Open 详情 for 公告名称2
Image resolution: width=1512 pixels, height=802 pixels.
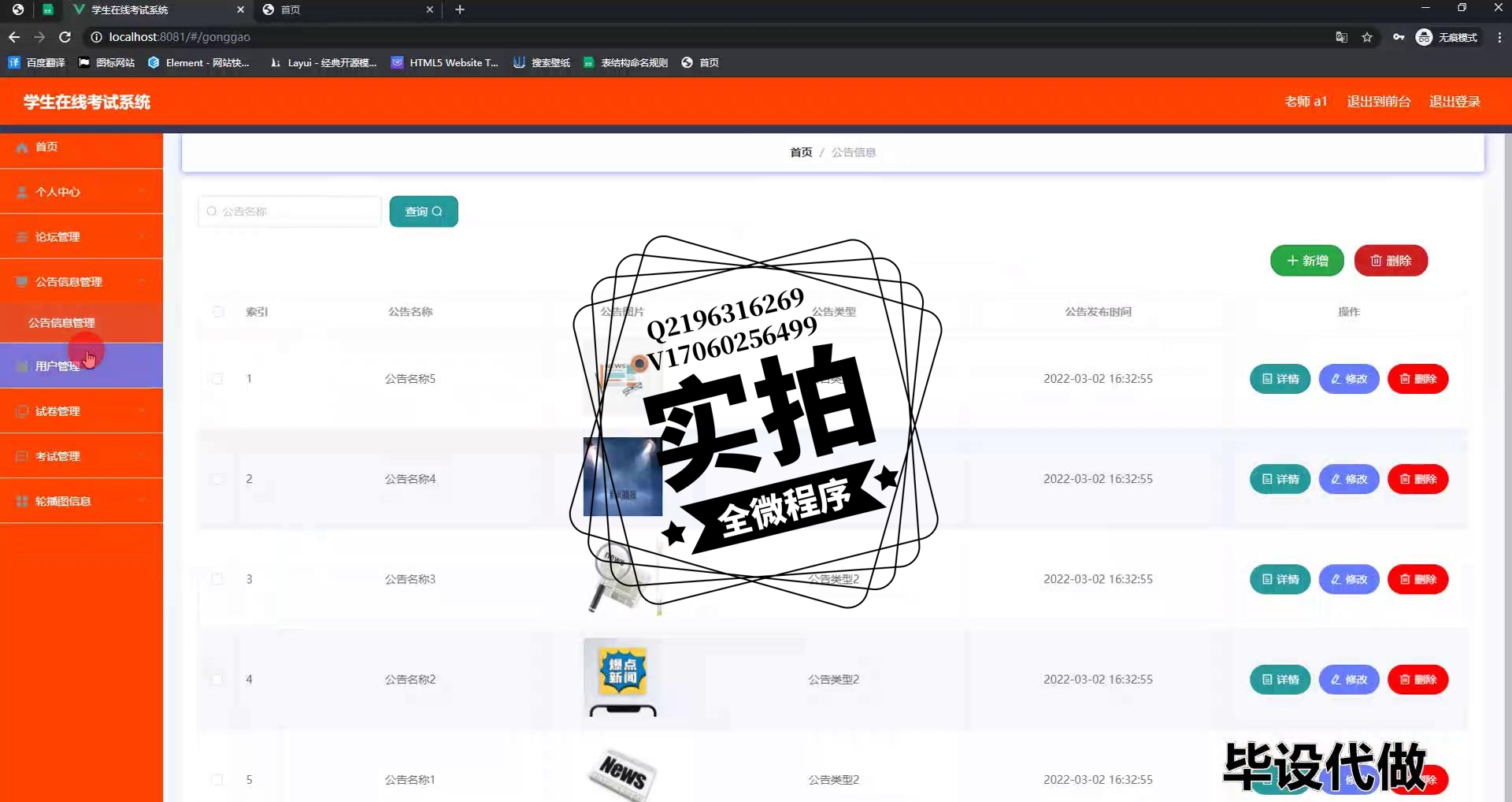(1280, 679)
